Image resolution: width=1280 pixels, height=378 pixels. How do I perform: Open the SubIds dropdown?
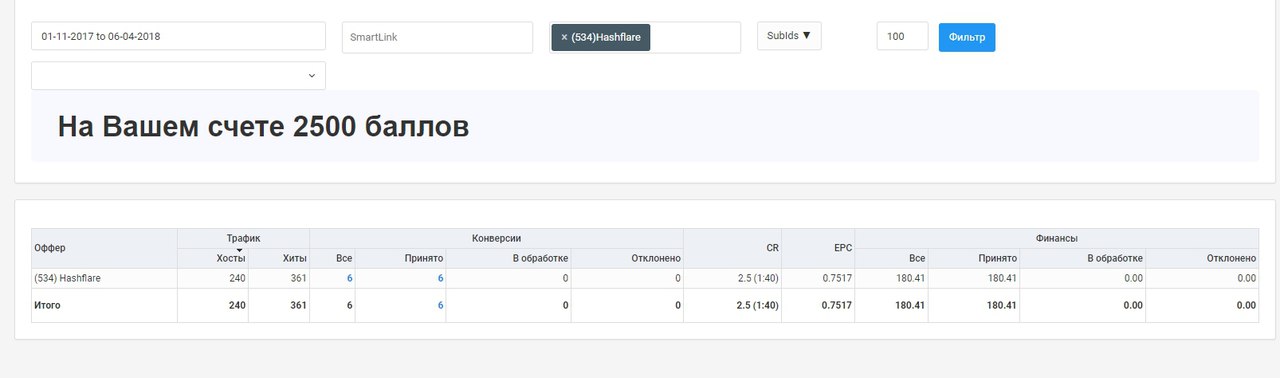tap(789, 36)
